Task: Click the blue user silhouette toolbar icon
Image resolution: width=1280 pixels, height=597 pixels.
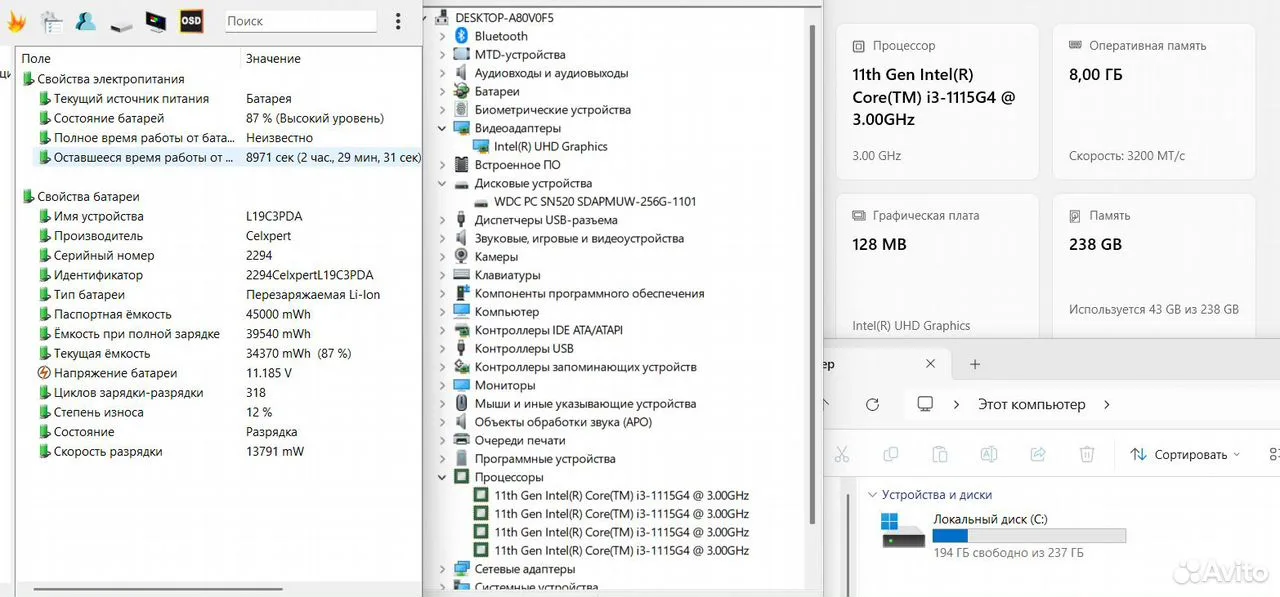Action: [x=86, y=21]
